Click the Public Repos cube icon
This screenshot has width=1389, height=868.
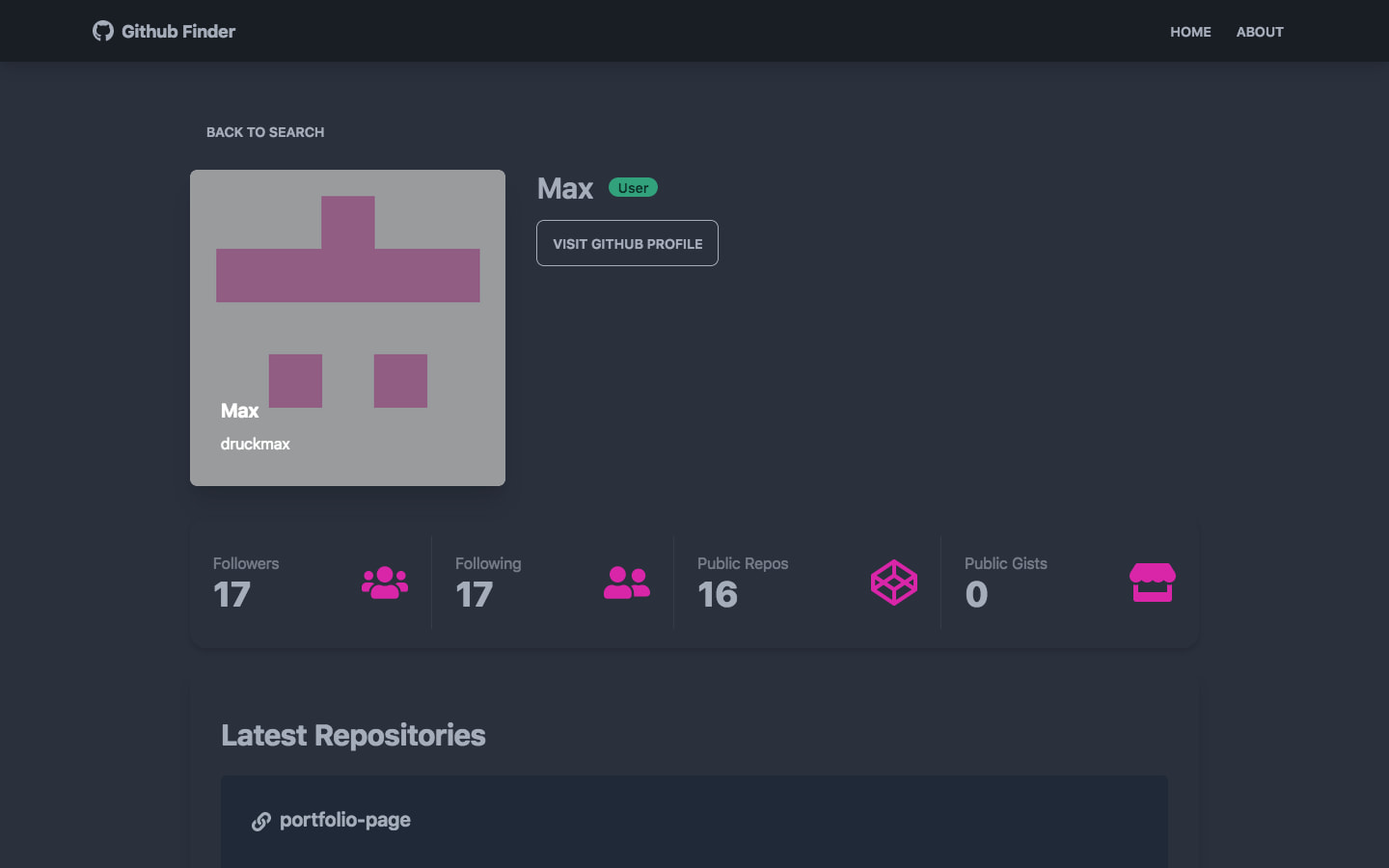click(x=894, y=583)
